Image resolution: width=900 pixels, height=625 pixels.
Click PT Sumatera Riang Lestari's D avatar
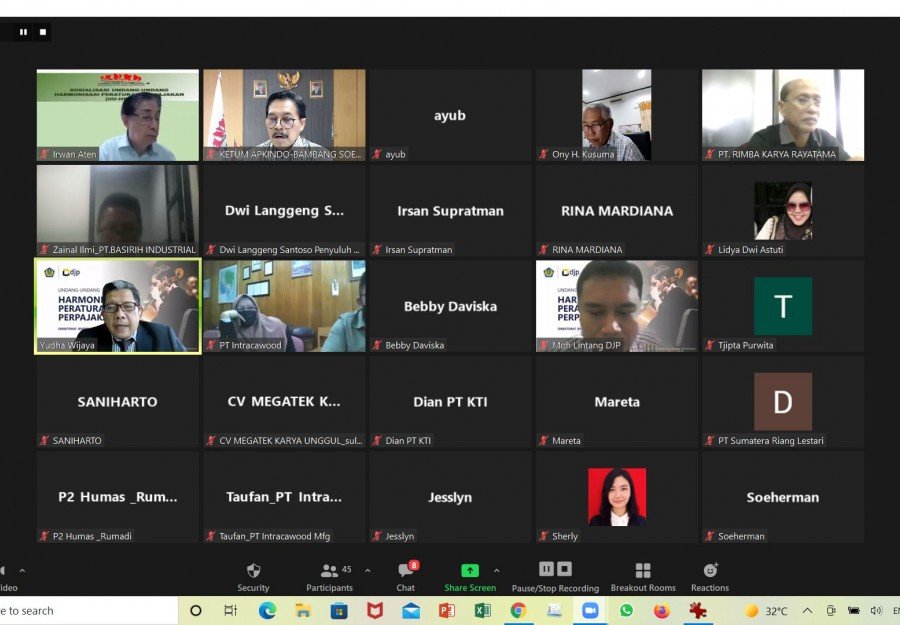pos(783,402)
